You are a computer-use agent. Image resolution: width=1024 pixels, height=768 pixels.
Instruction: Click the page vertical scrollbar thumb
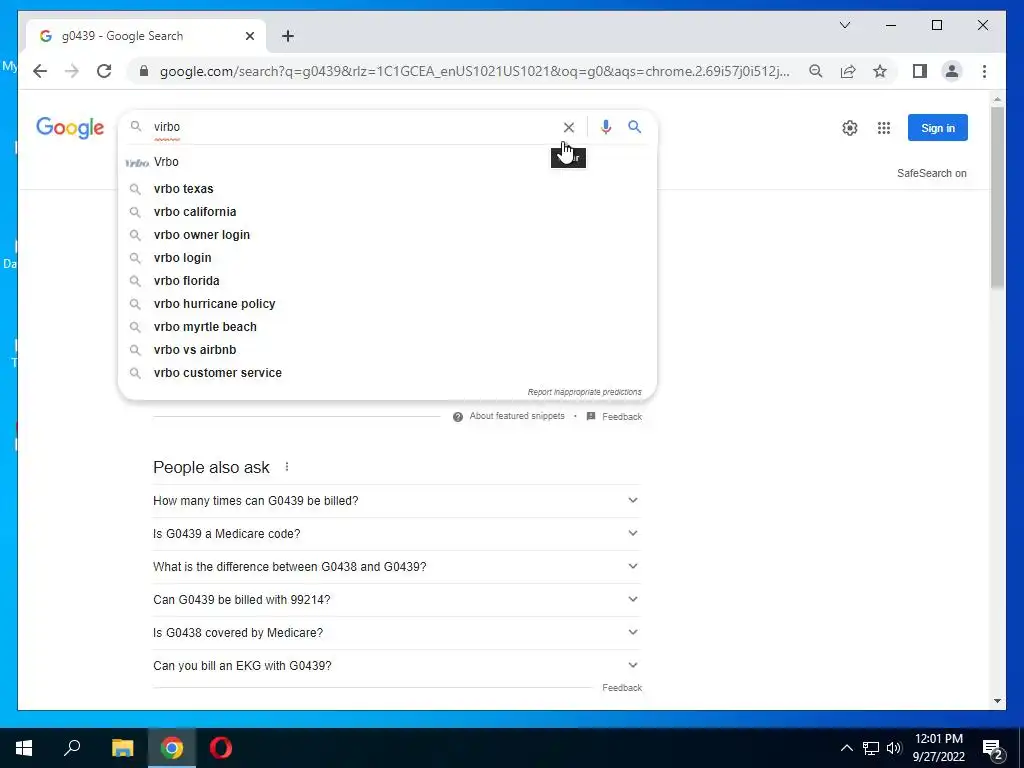pos(997,196)
